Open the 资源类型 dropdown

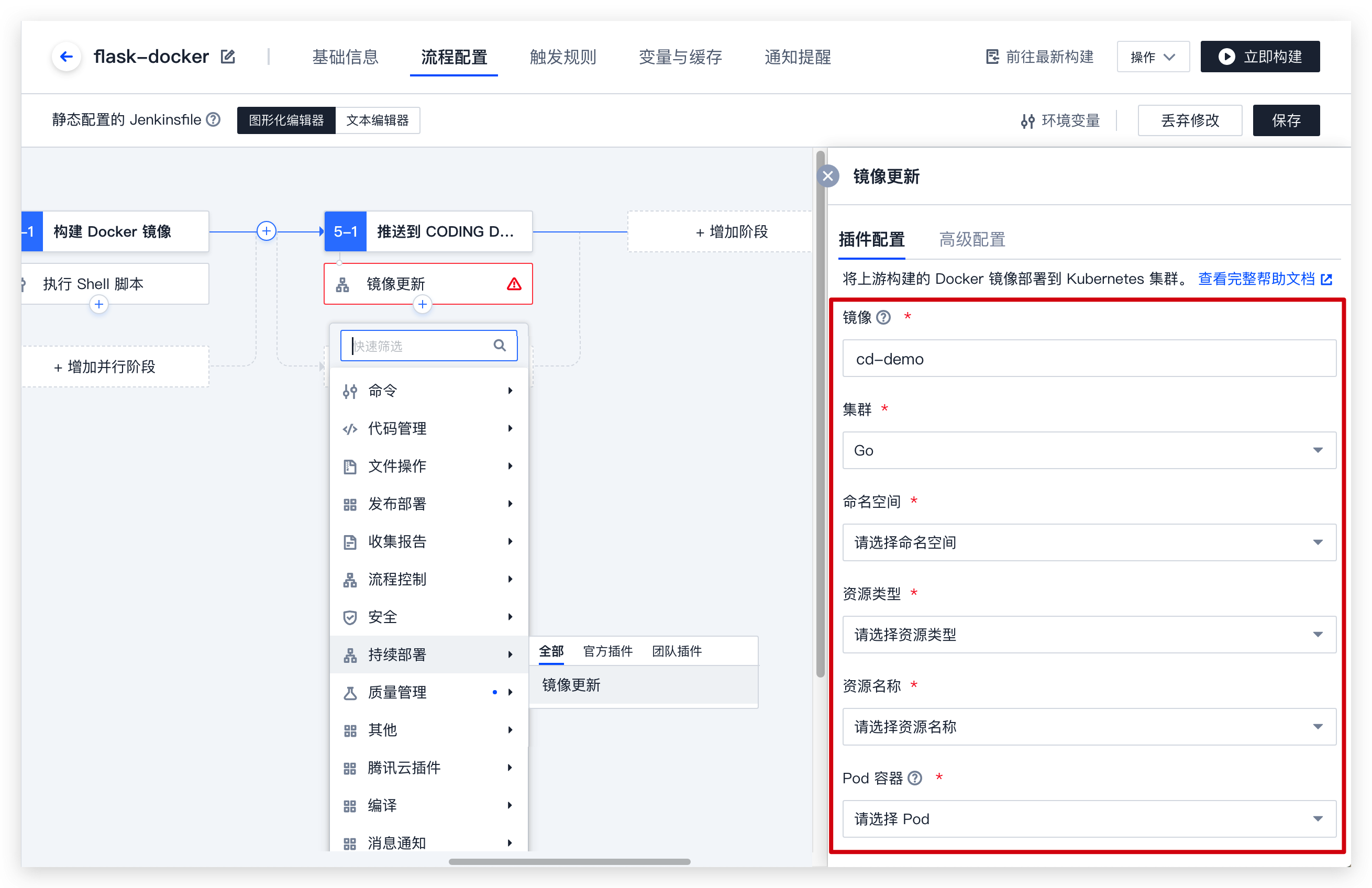[1089, 635]
